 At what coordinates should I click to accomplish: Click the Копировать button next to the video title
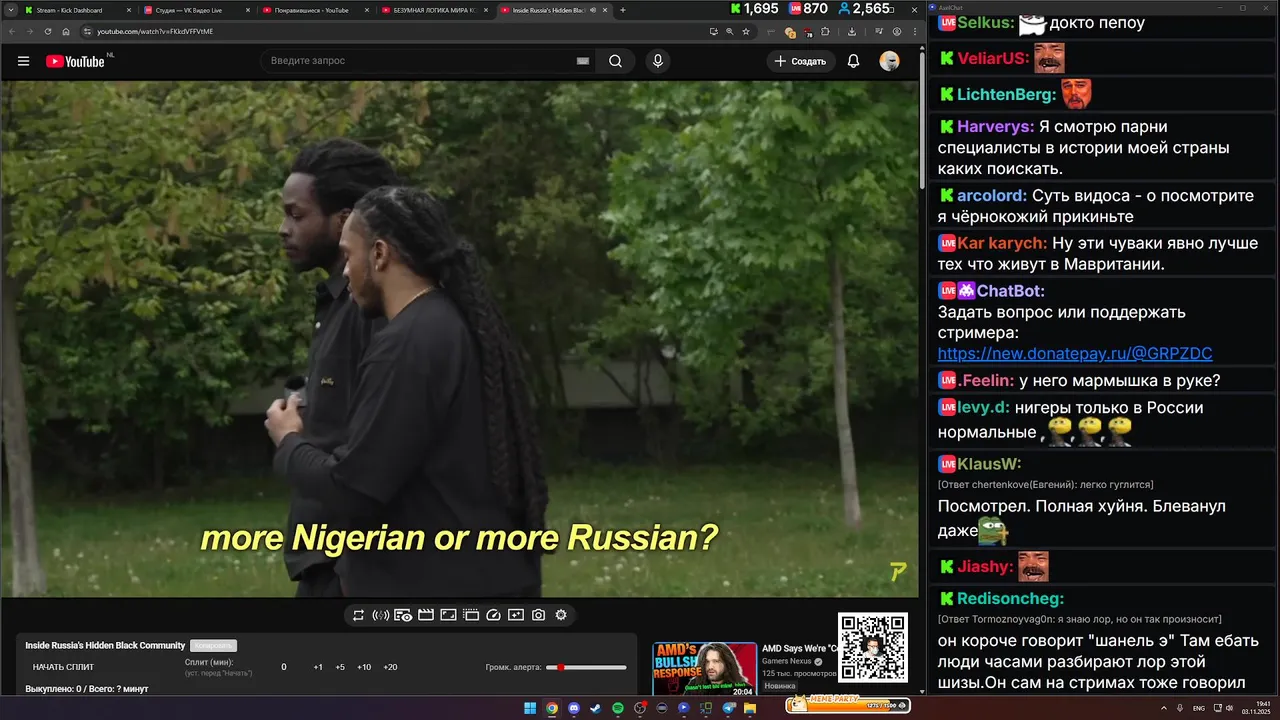[212, 646]
